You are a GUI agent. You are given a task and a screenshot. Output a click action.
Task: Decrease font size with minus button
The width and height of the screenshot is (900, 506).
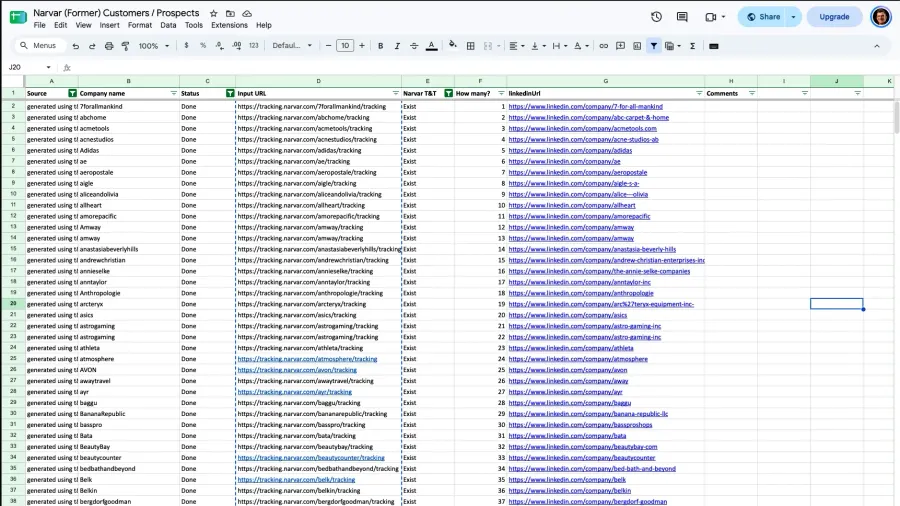(328, 46)
